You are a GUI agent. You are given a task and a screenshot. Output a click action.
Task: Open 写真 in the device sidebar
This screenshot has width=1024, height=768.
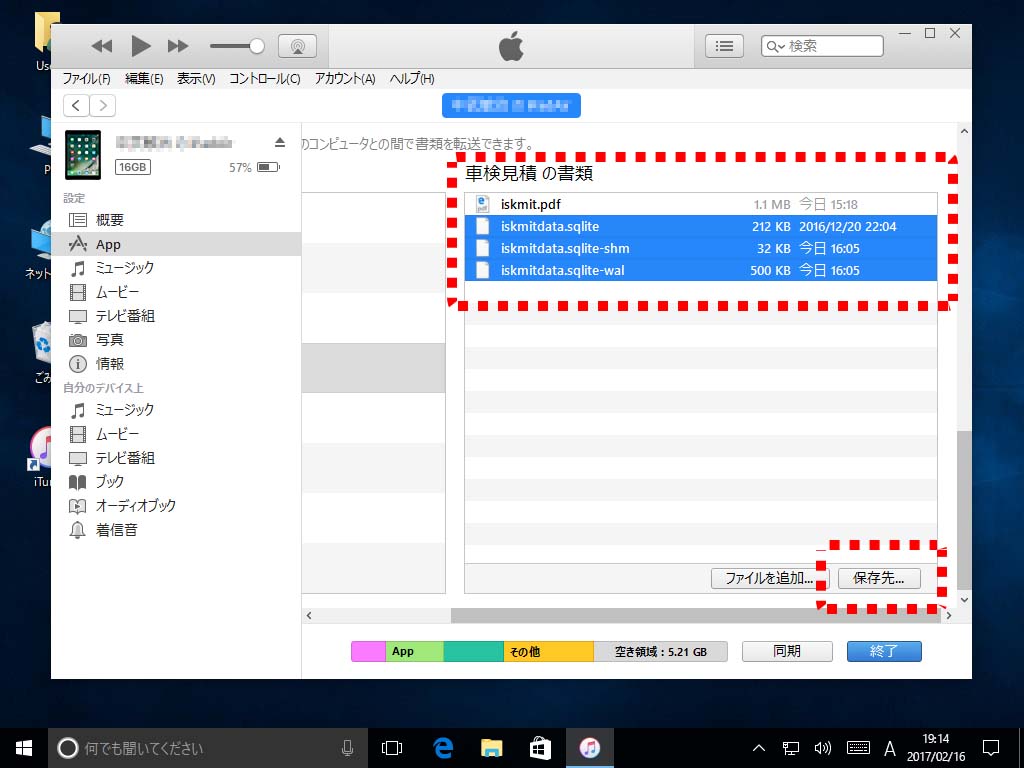[110, 340]
